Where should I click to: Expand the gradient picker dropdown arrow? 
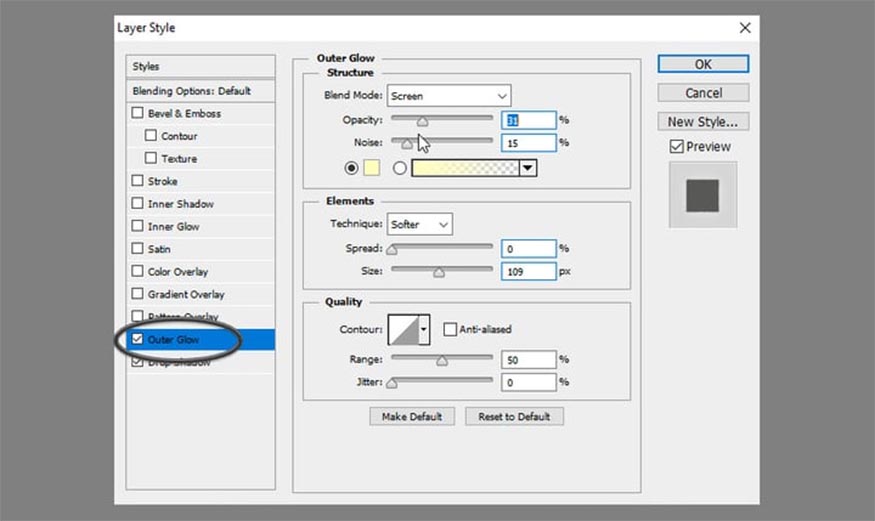click(x=528, y=167)
